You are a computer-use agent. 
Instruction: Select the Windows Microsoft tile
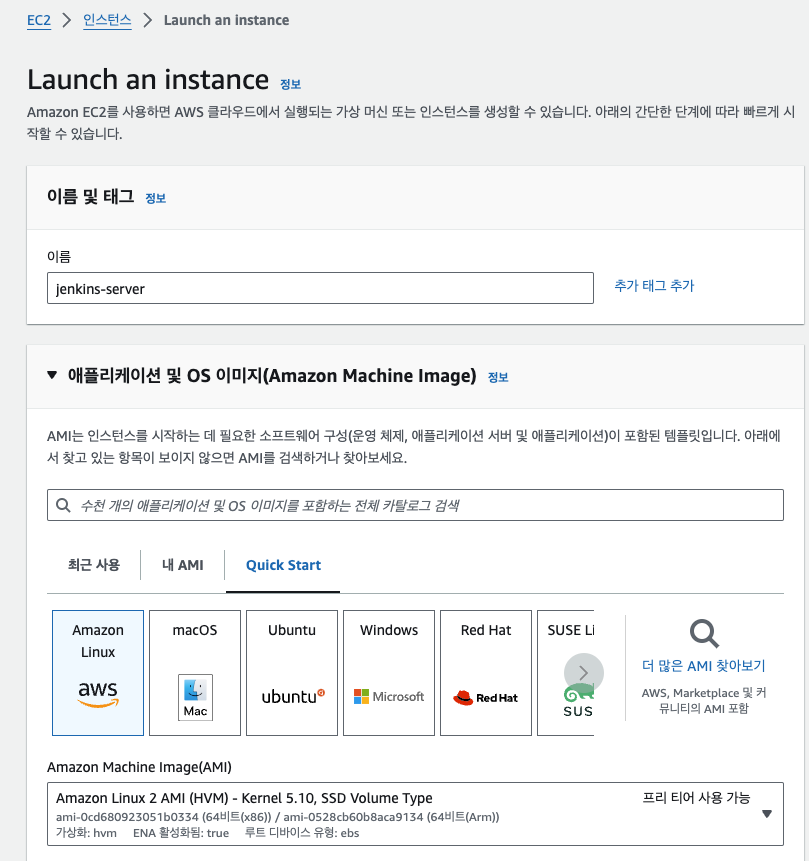point(389,673)
